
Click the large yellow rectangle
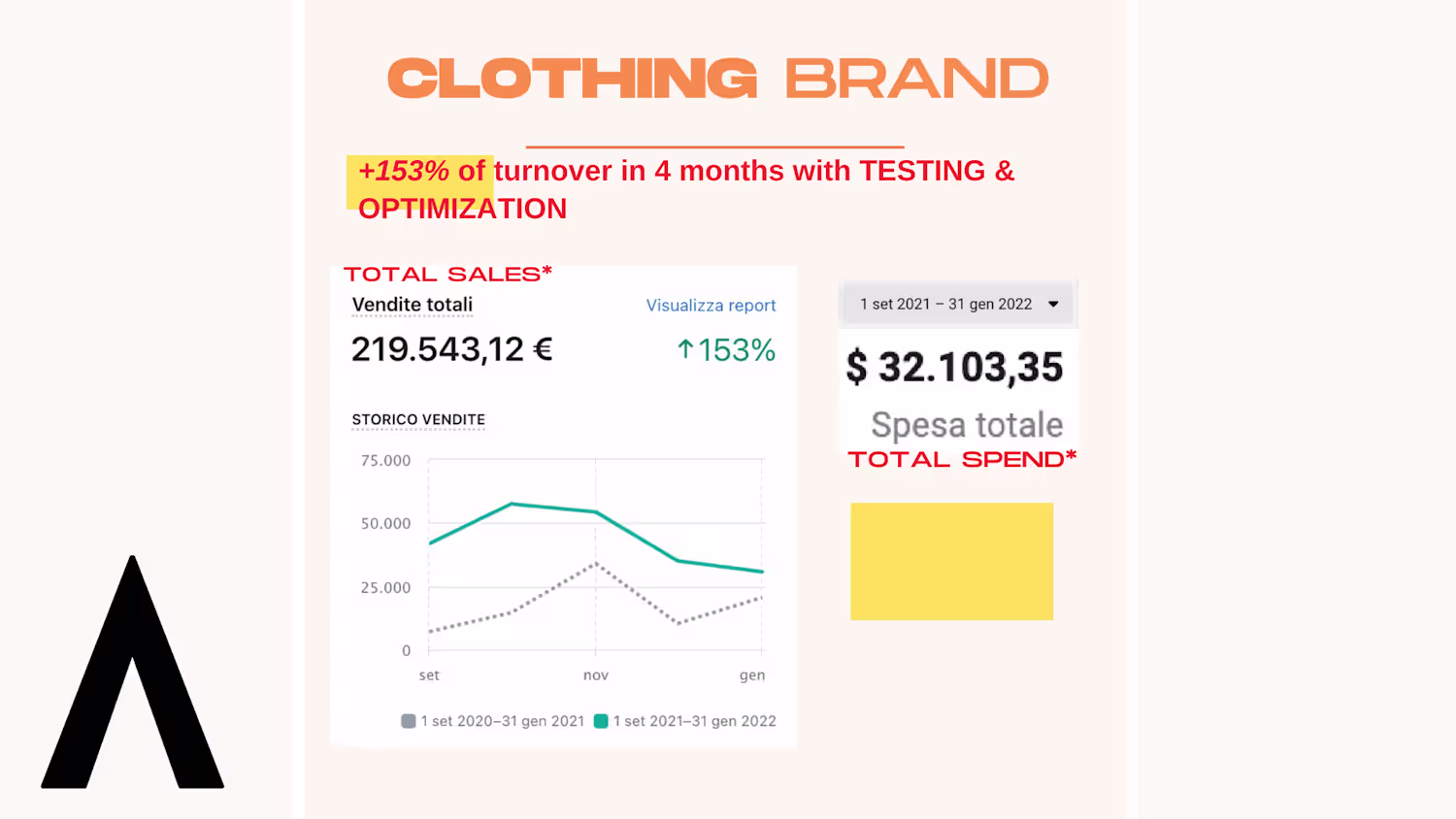(x=951, y=561)
